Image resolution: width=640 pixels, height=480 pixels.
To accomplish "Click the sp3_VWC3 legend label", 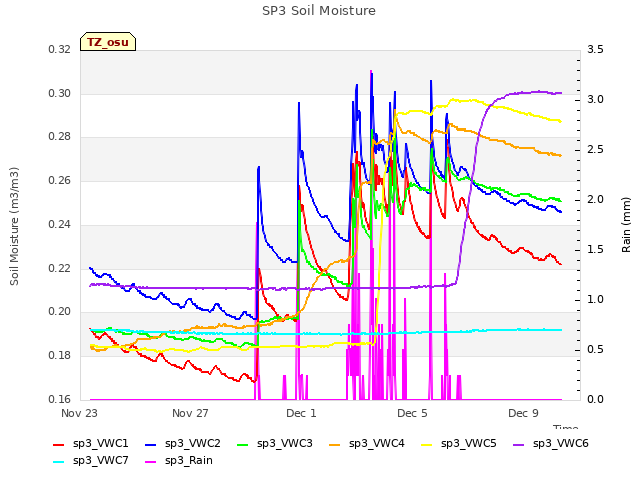I will (284, 444).
